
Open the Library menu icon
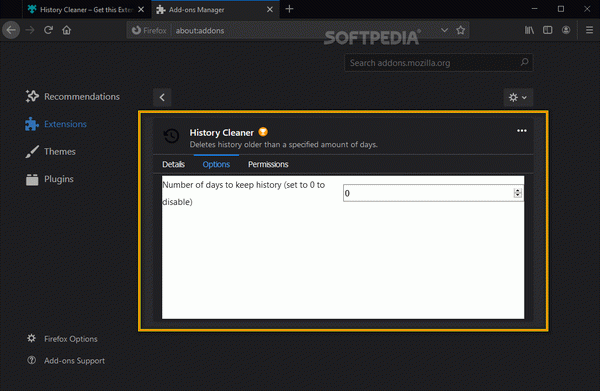click(529, 30)
